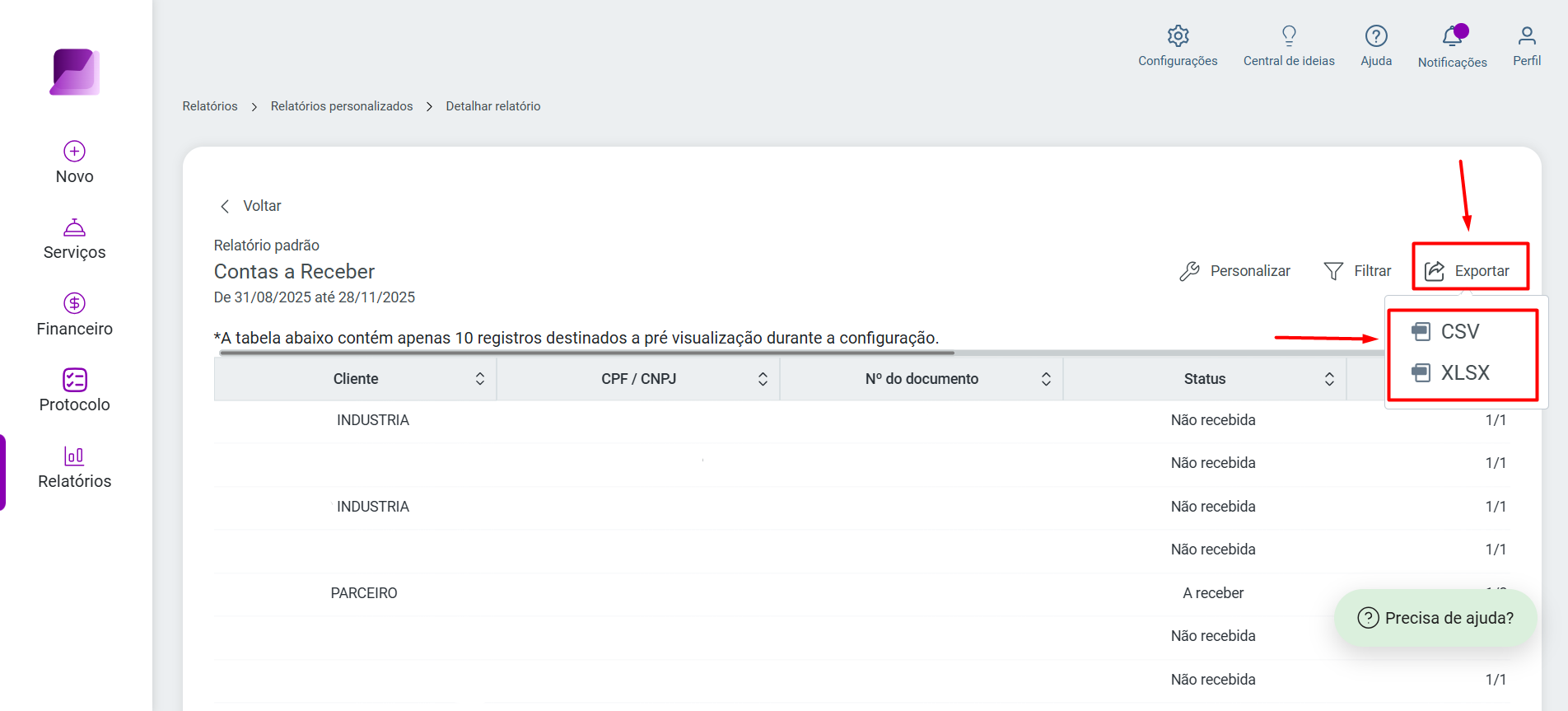Select Protocolo sidebar label
The image size is (1568, 711).
click(x=75, y=405)
